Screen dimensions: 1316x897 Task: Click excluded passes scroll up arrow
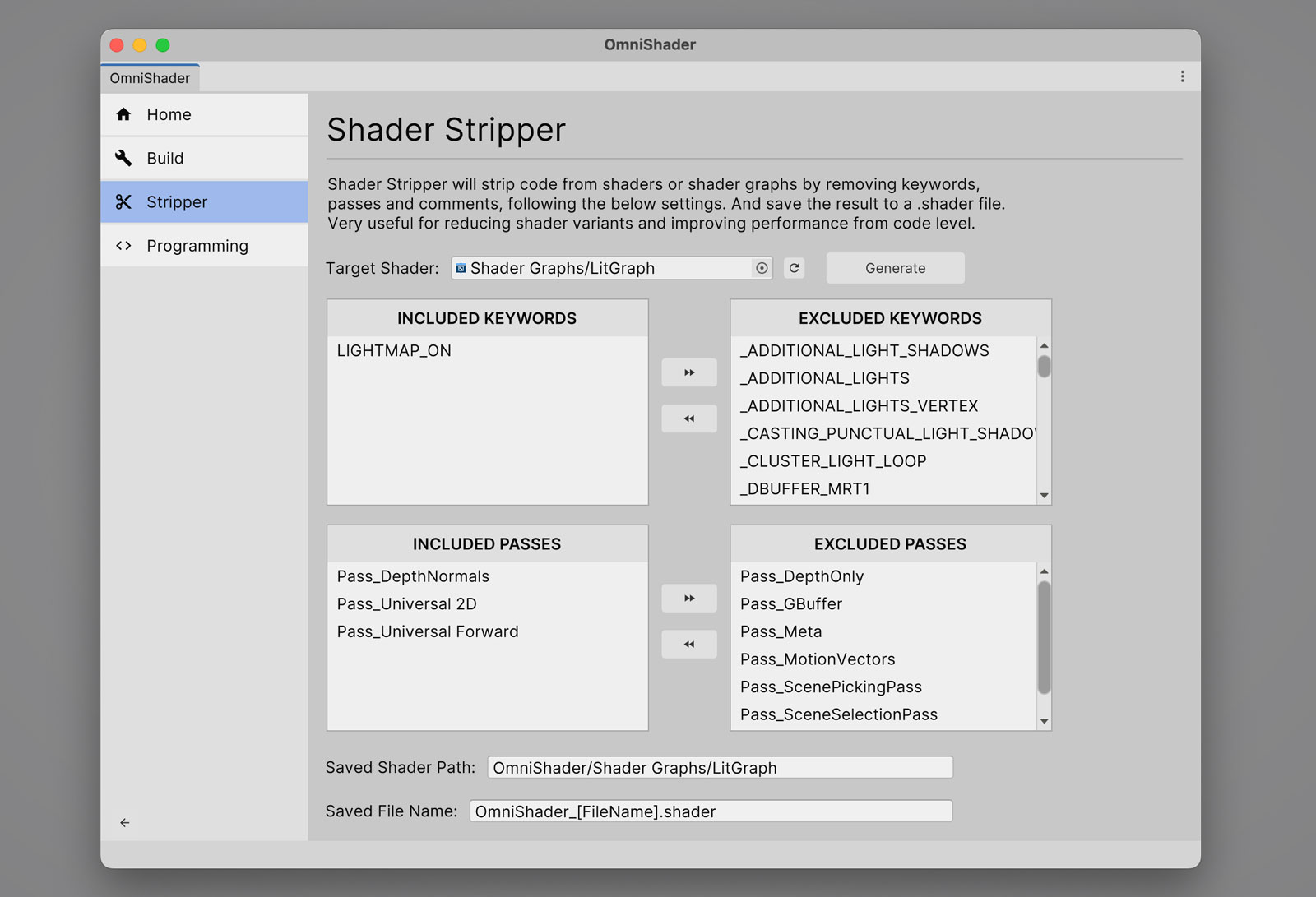pyautogui.click(x=1044, y=571)
